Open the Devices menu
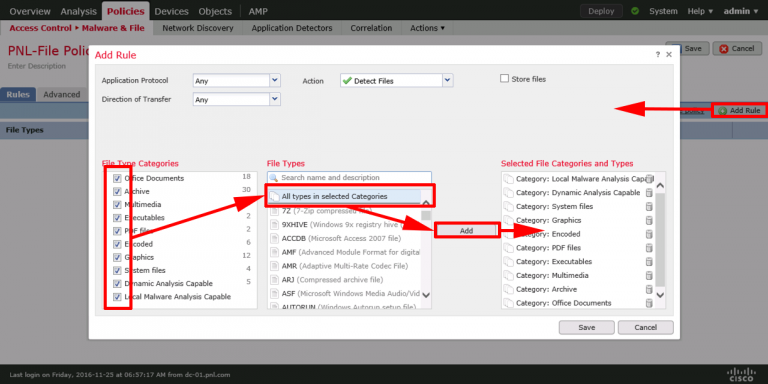768x384 pixels. pyautogui.click(x=171, y=11)
